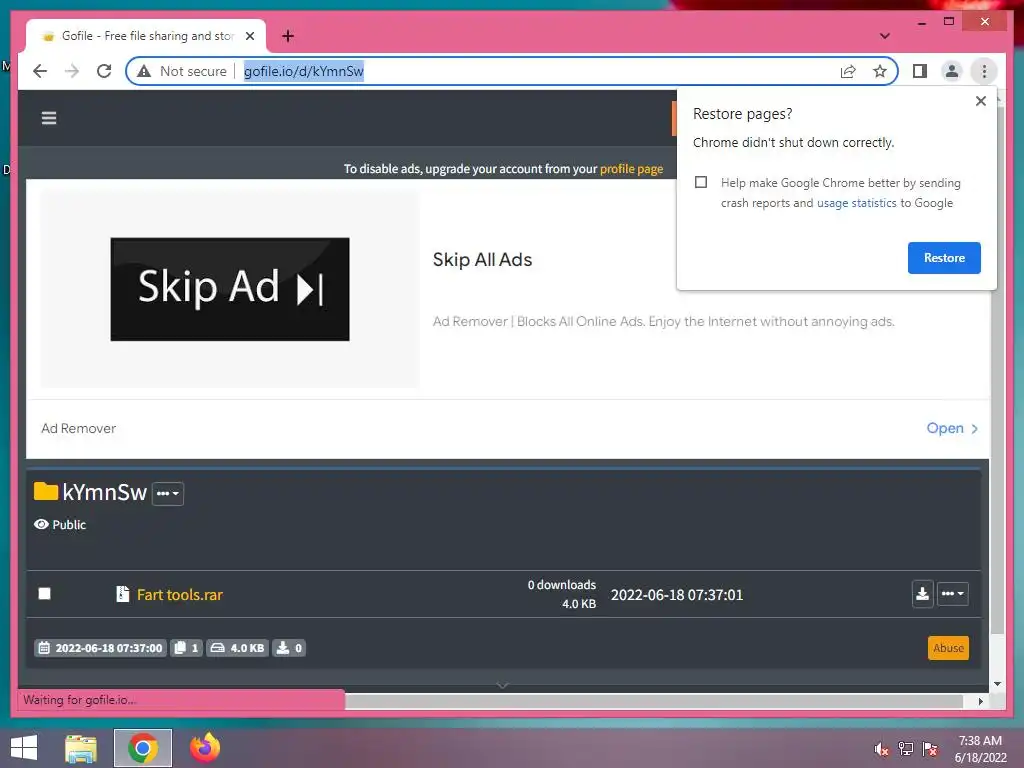This screenshot has width=1024, height=768.
Task: Go back to the previous page
Action: [x=40, y=71]
